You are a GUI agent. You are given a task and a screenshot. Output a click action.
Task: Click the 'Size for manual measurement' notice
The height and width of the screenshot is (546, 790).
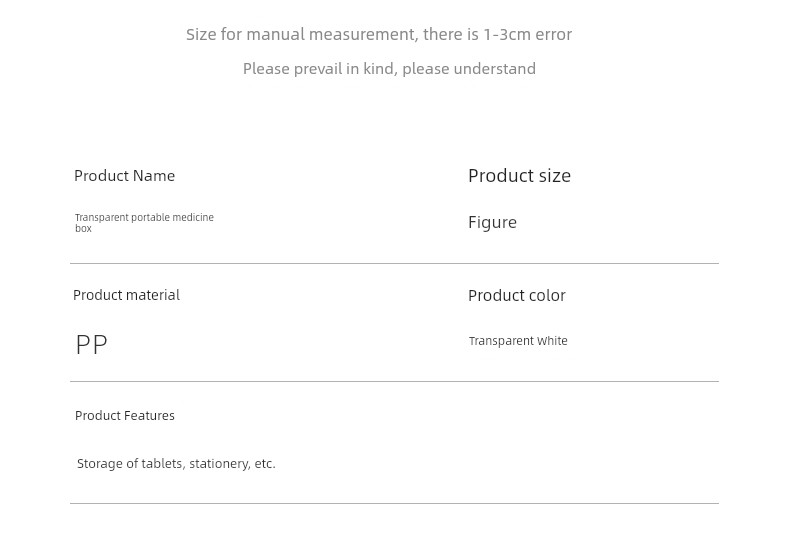click(379, 35)
